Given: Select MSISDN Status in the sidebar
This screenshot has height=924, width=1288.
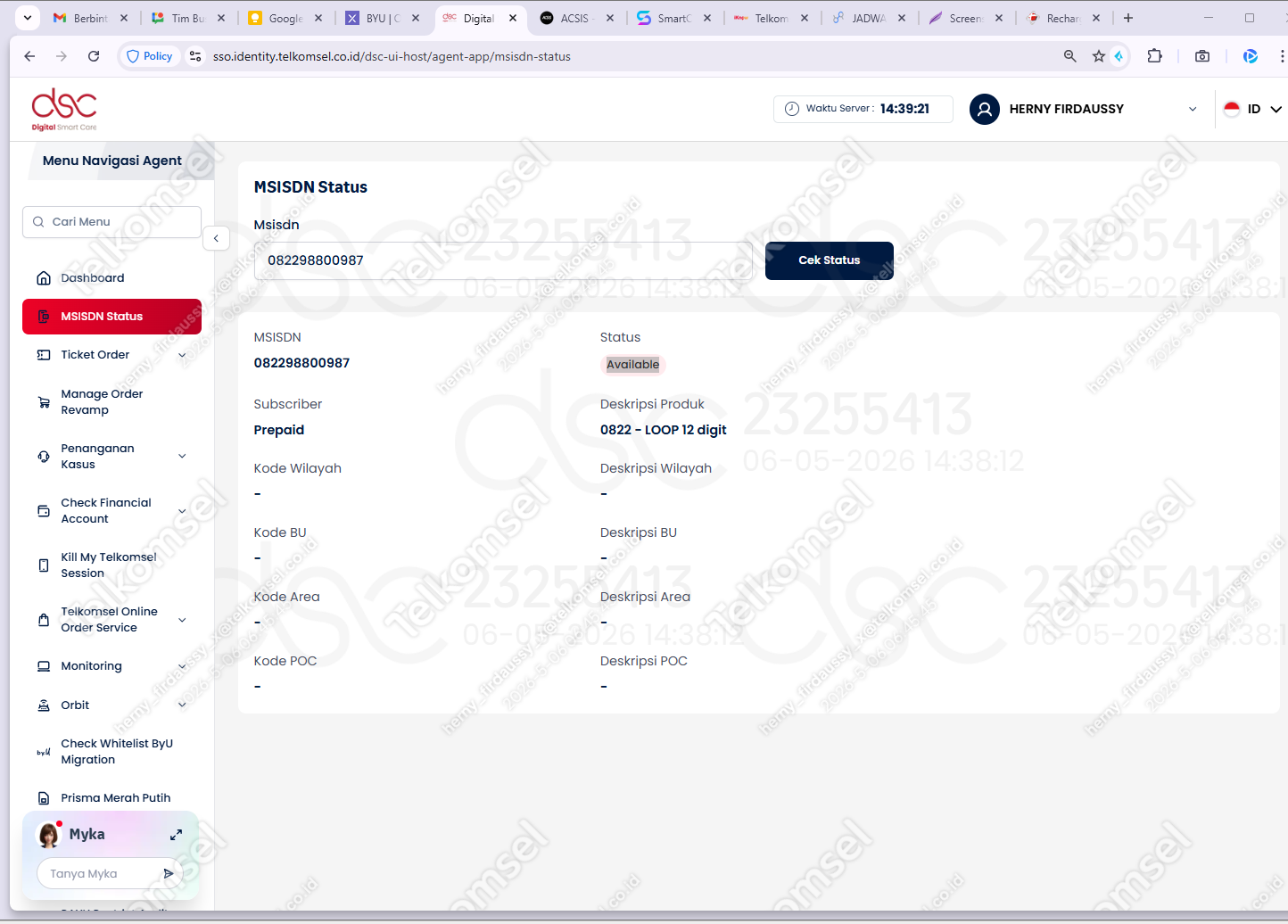Looking at the screenshot, I should pyautogui.click(x=111, y=317).
